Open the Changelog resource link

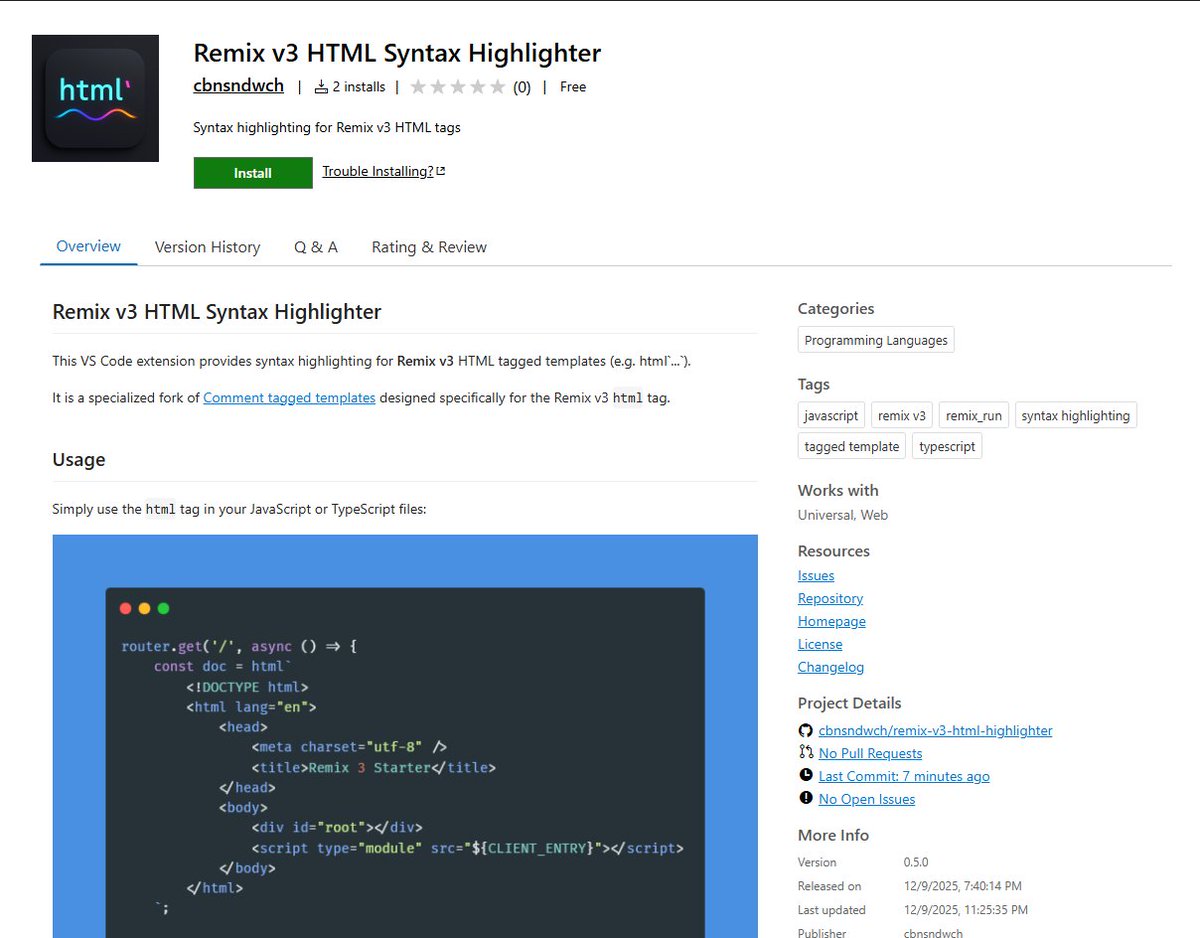[x=831, y=668]
